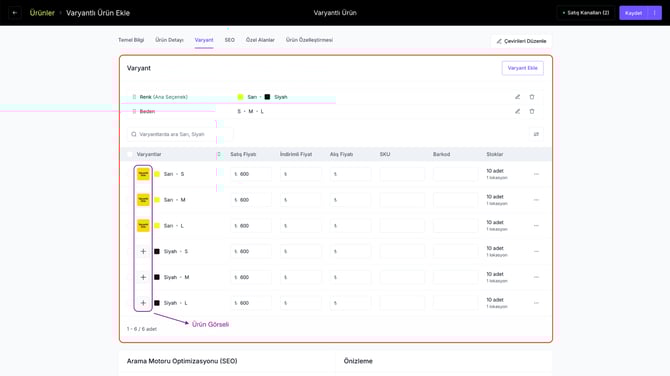Delete the Renk variant option using trash icon

click(532, 97)
